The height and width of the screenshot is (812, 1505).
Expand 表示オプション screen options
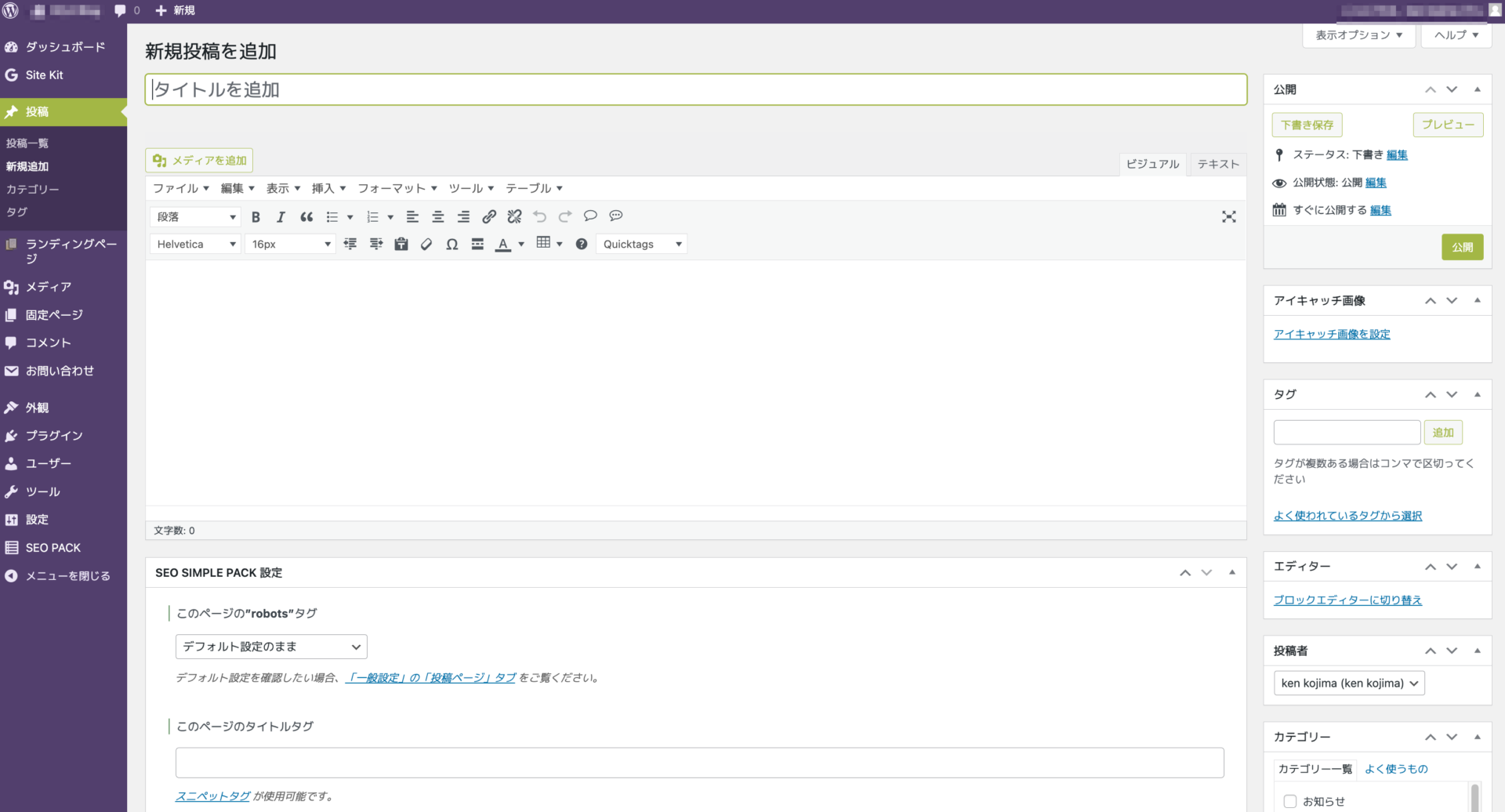(x=1358, y=35)
